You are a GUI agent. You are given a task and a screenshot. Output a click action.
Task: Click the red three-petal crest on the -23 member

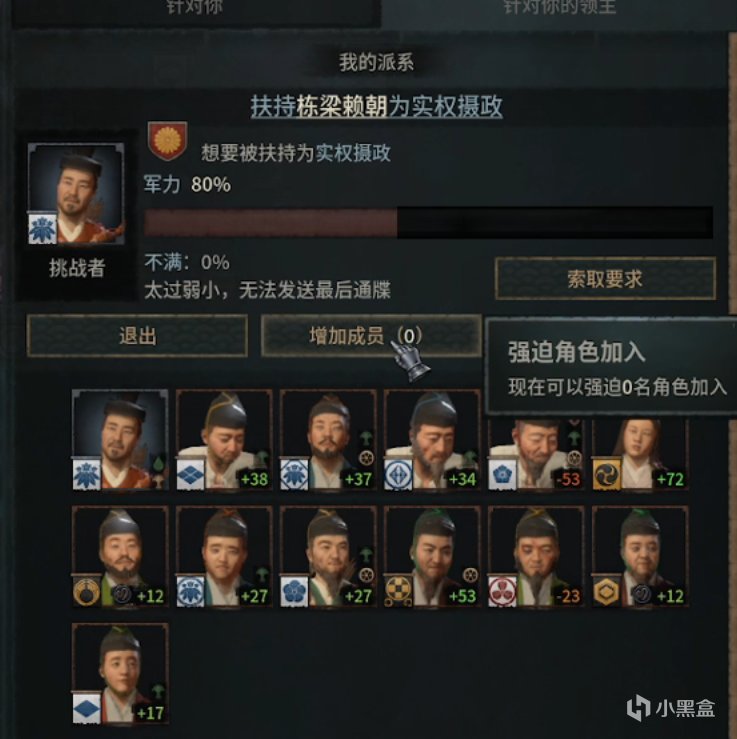pyautogui.click(x=502, y=591)
